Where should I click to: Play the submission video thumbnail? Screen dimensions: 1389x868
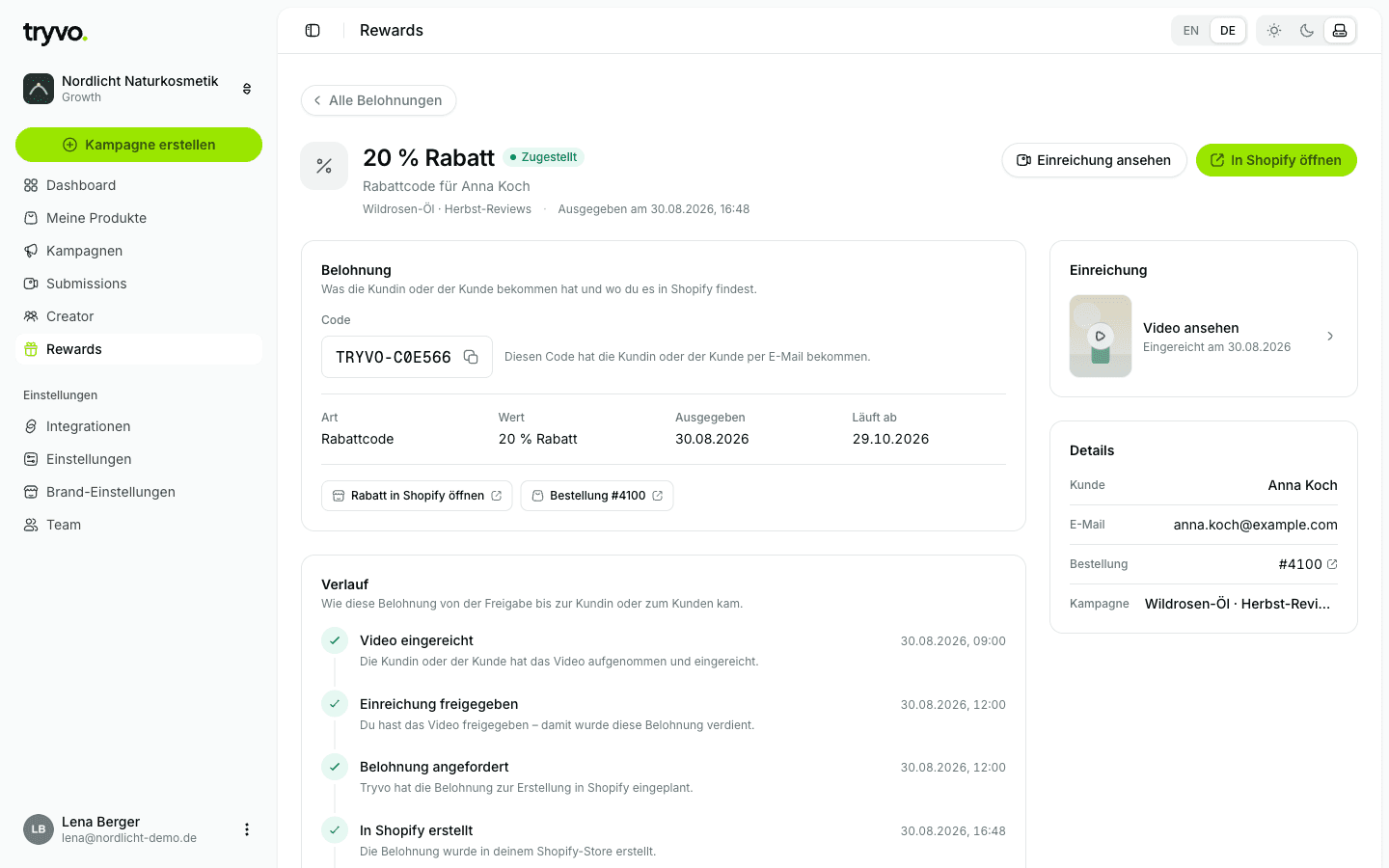pos(1101,336)
